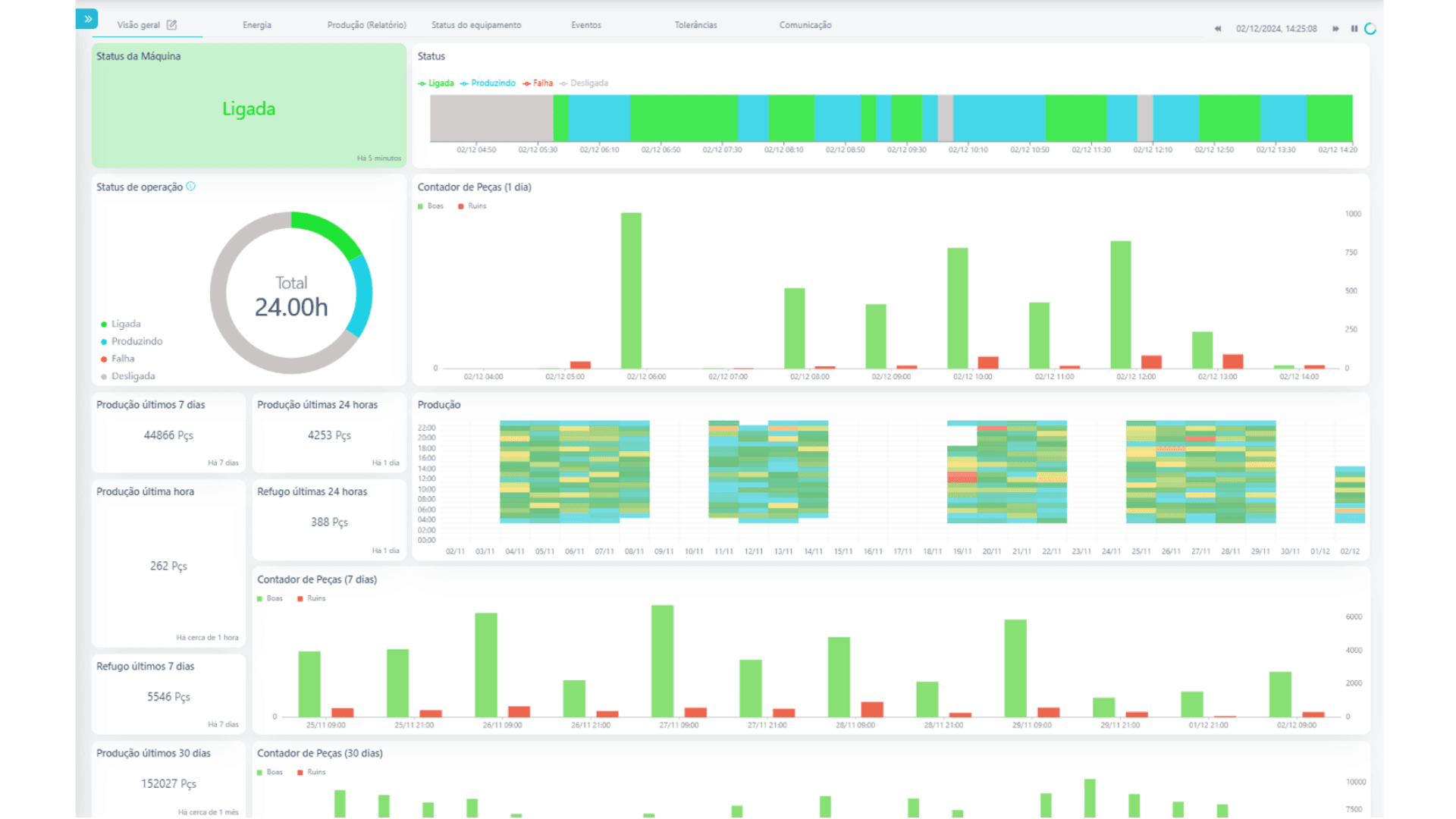Click the 4253 Pçs value
This screenshot has width=1456, height=819.
[329, 436]
